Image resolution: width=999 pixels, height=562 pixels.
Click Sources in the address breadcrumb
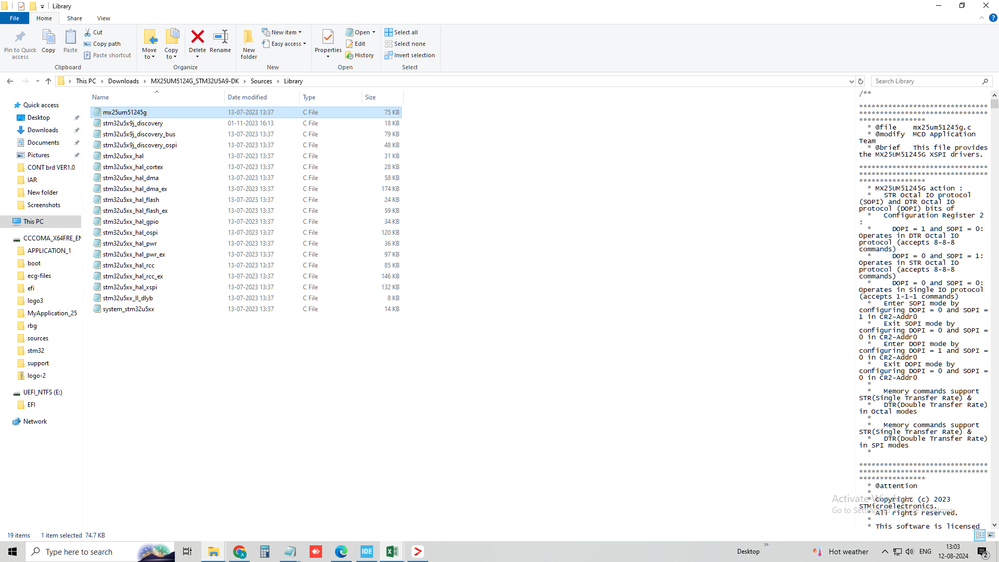coord(261,82)
